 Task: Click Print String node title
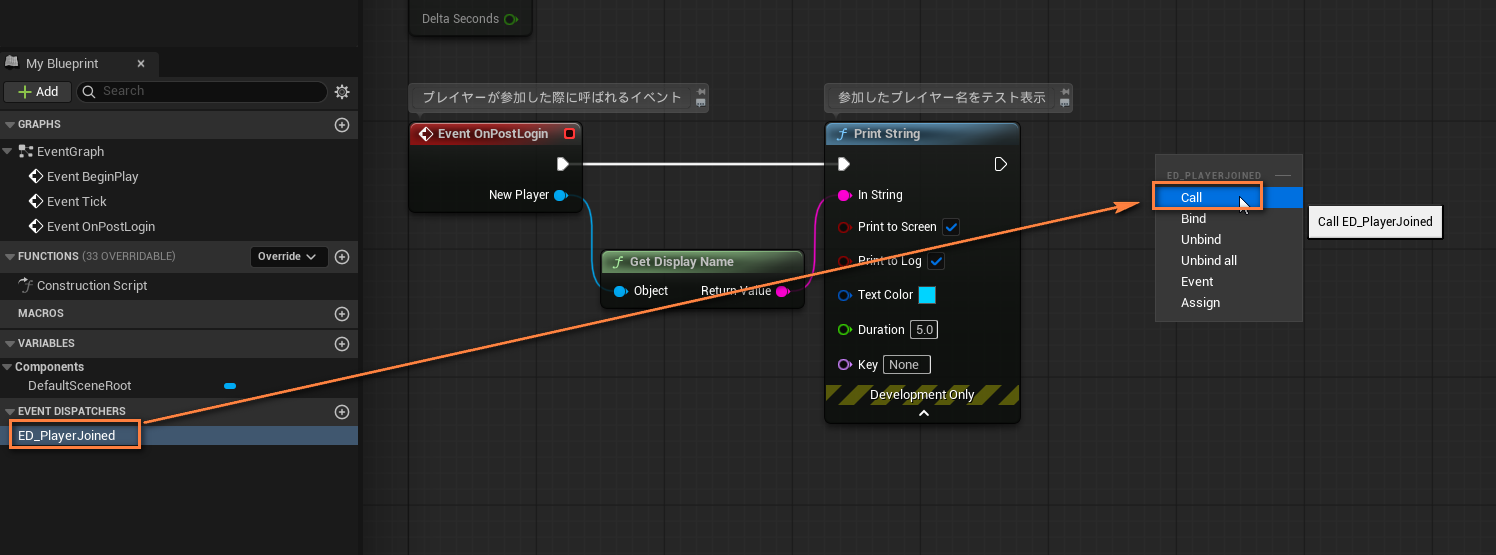coord(886,134)
